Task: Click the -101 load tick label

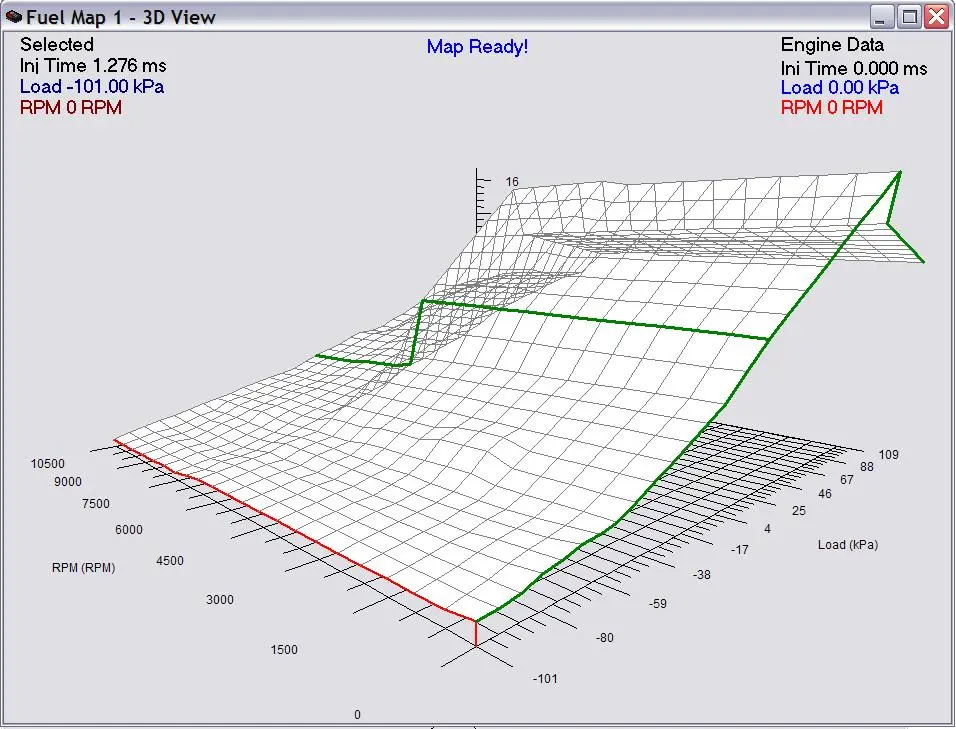Action: coord(545,678)
